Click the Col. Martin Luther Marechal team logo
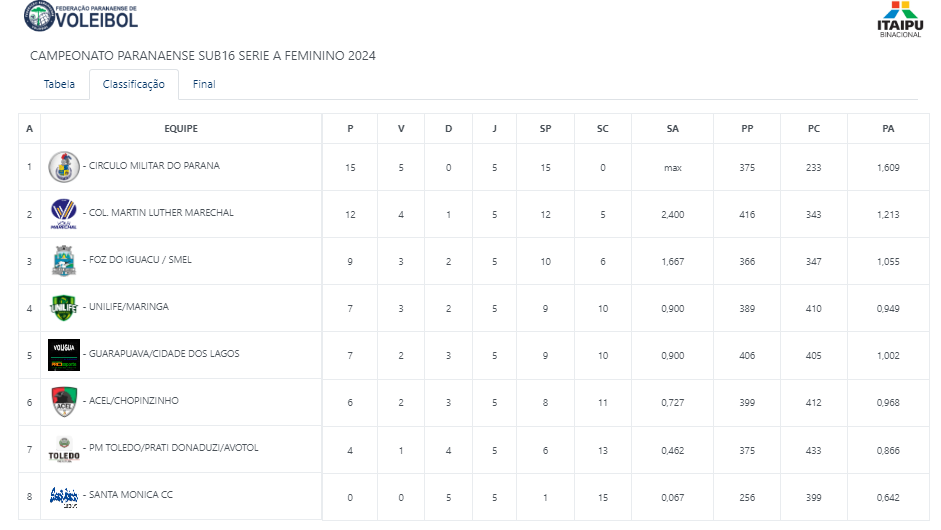 pos(64,214)
